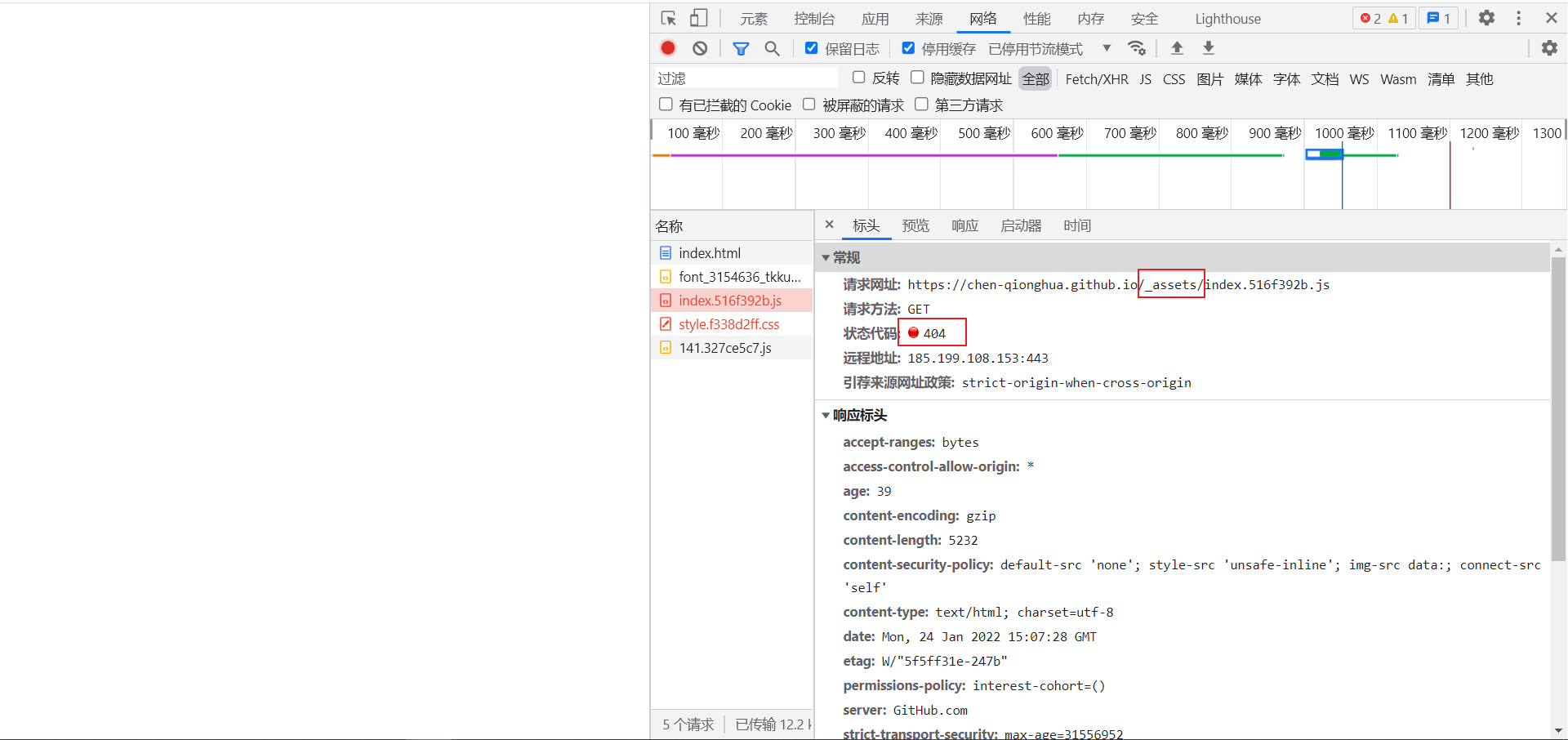
Task: Switch to the 控制台 tab
Action: (x=814, y=19)
